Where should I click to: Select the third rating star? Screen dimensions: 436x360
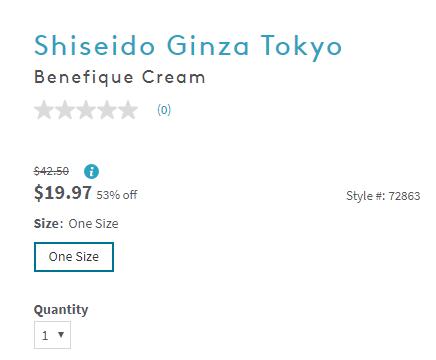tap(86, 110)
